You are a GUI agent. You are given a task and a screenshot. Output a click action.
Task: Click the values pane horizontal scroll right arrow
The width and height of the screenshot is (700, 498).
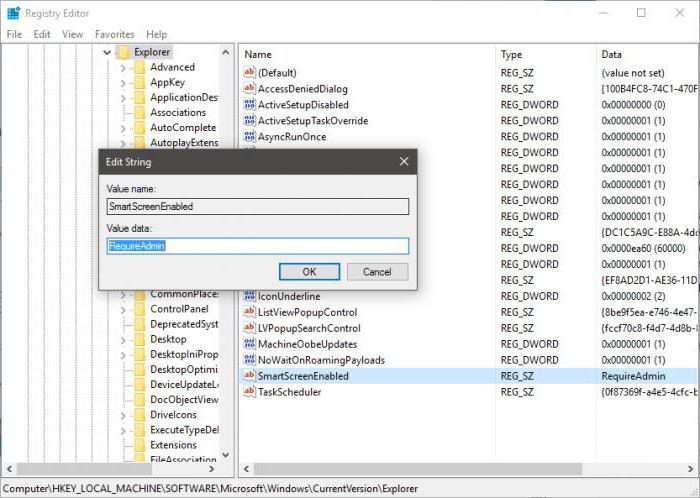point(691,469)
